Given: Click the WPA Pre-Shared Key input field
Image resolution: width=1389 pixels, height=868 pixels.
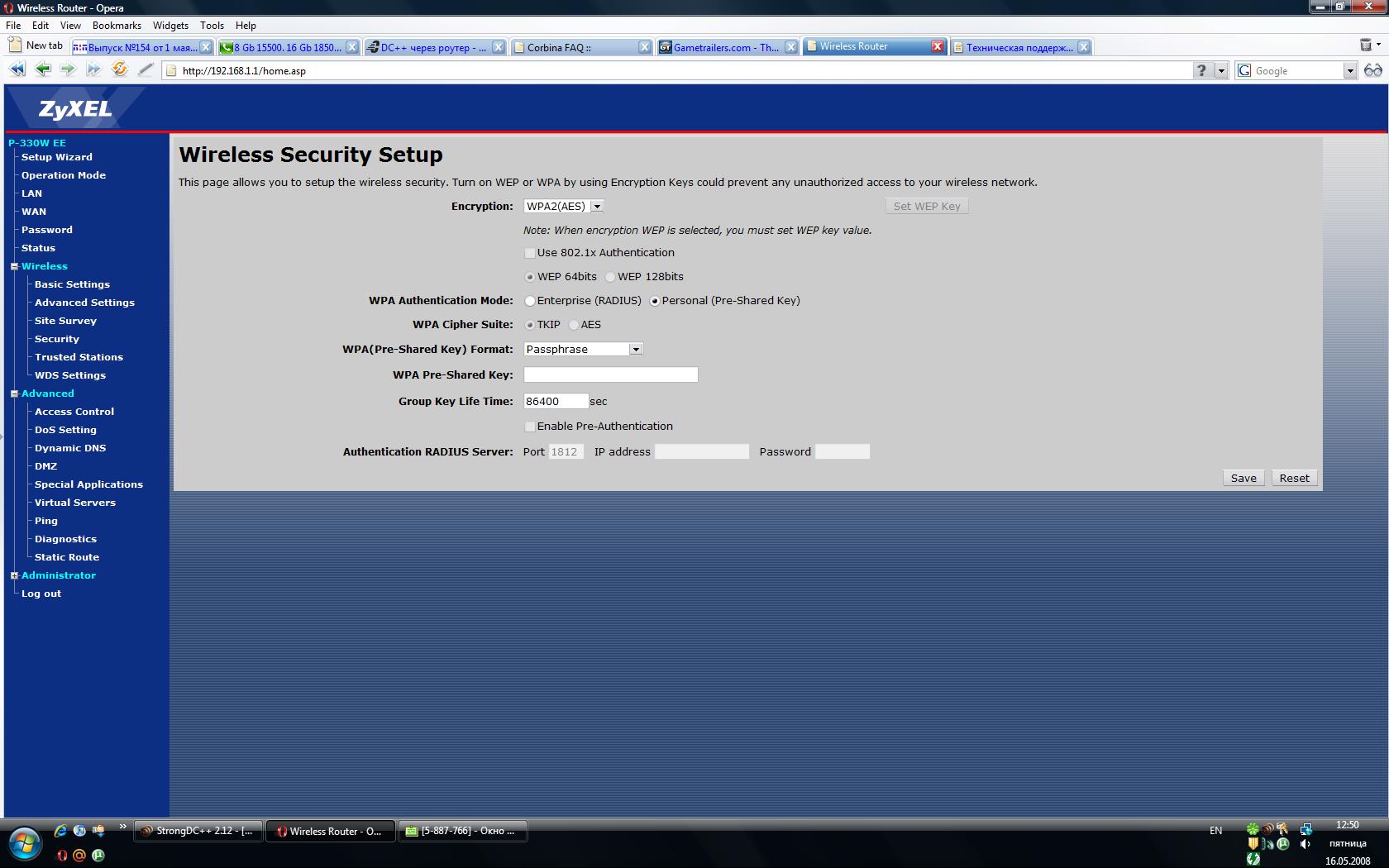Looking at the screenshot, I should click(611, 374).
